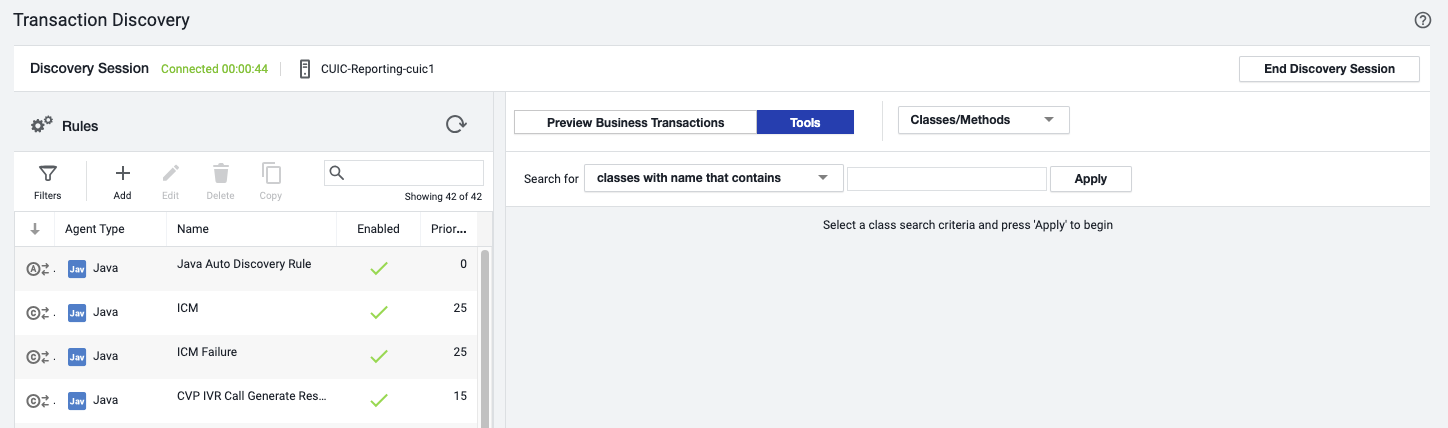Screen dimensions: 1448x428
Task: Select the ICM Failure rule name
Action: (207, 352)
